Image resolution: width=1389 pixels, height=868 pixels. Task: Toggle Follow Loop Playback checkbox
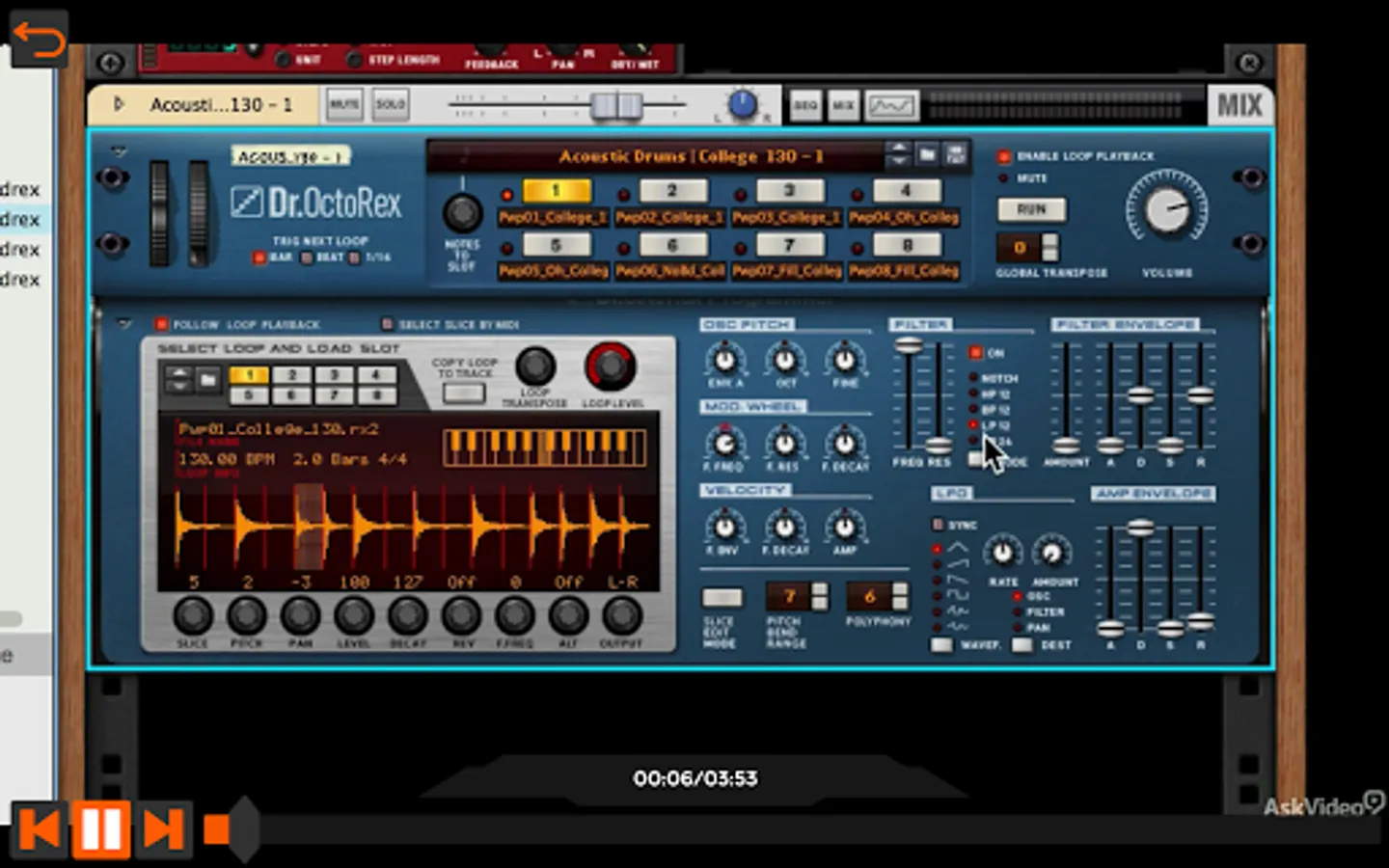(161, 324)
